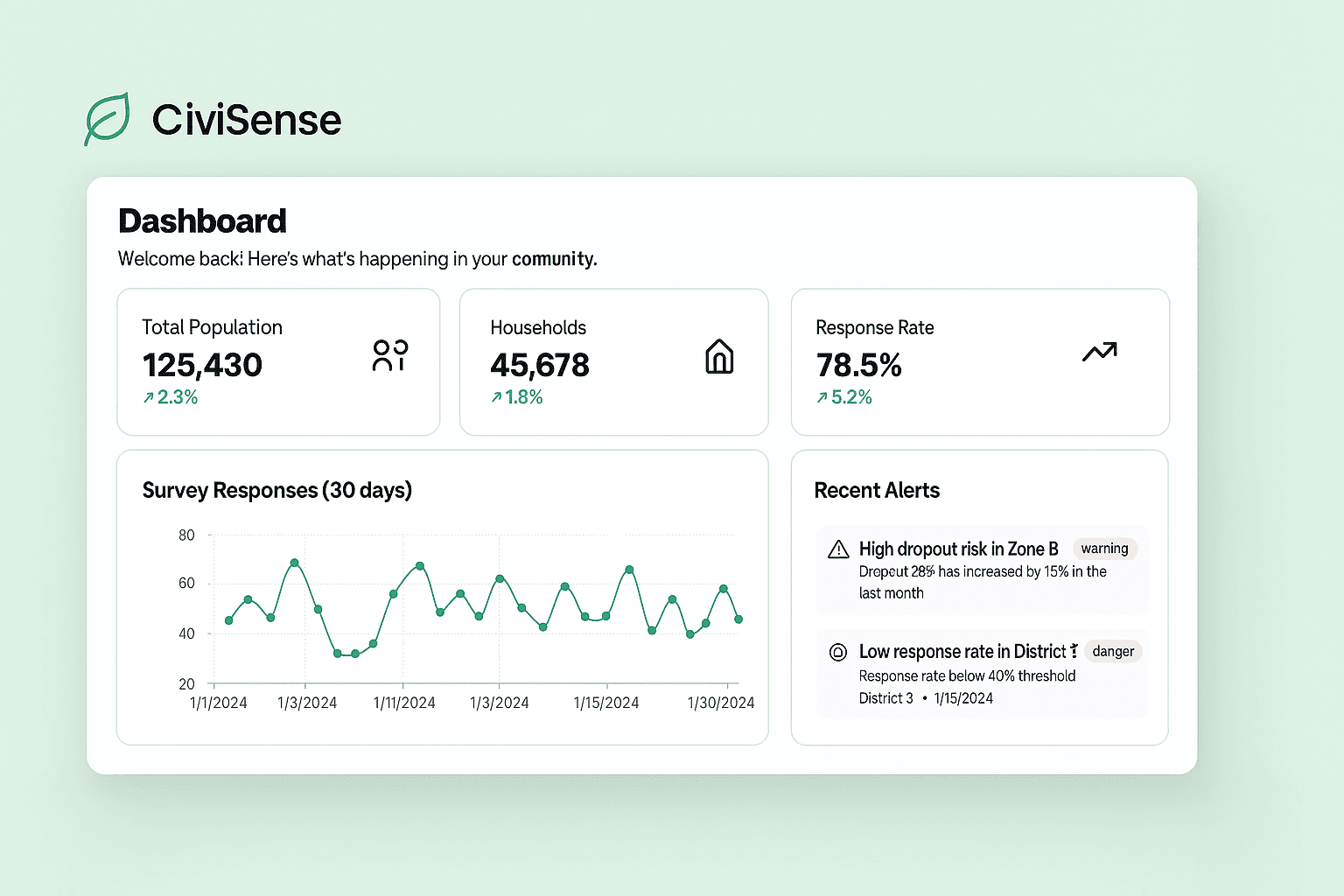Select the people icon on Total Population card

point(389,354)
